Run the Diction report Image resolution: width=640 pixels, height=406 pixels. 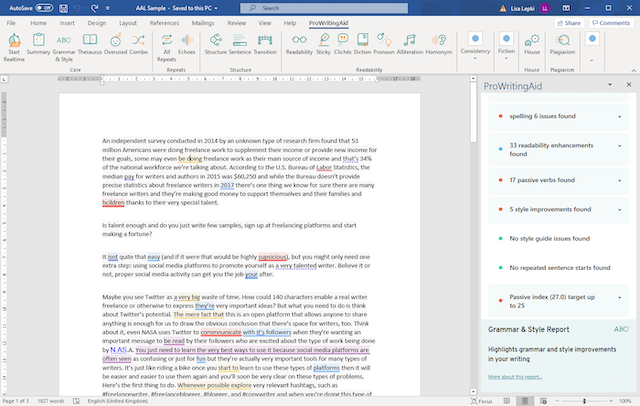click(362, 44)
